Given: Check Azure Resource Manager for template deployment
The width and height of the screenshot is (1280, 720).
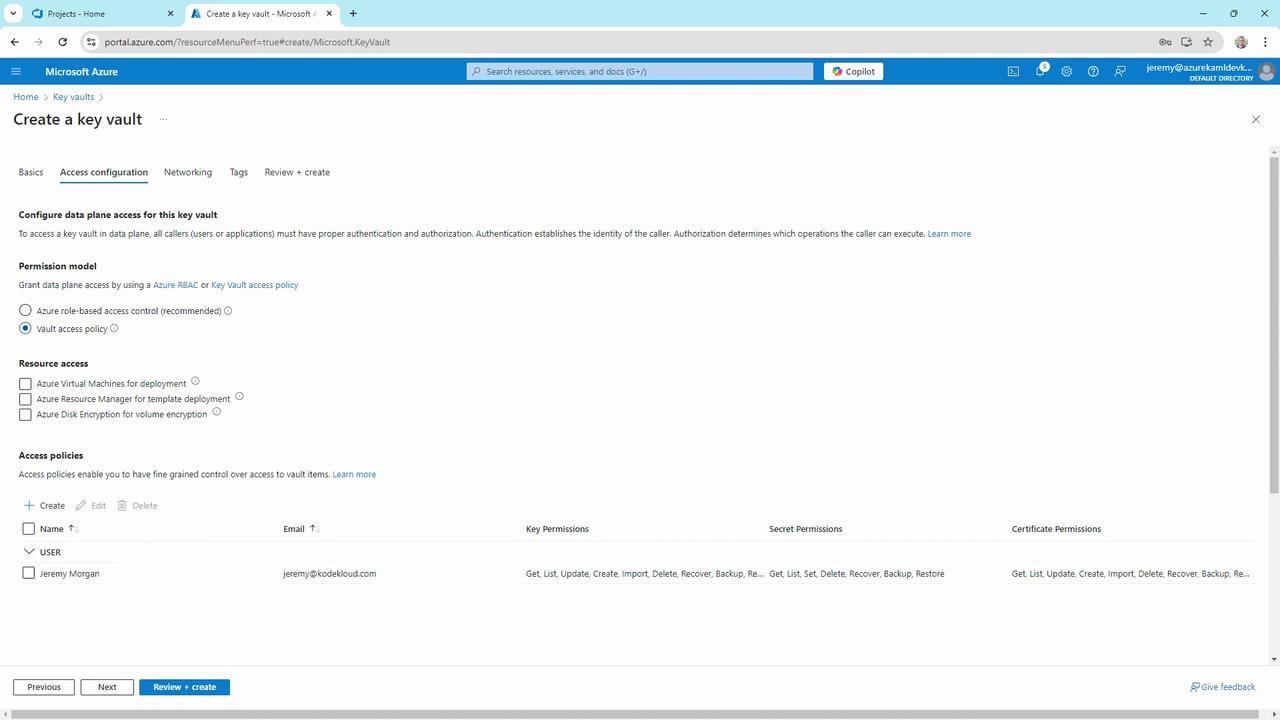Looking at the screenshot, I should [26, 399].
